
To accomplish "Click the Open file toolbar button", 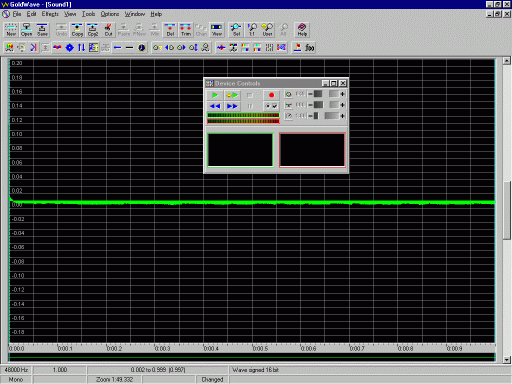I will pyautogui.click(x=27, y=30).
